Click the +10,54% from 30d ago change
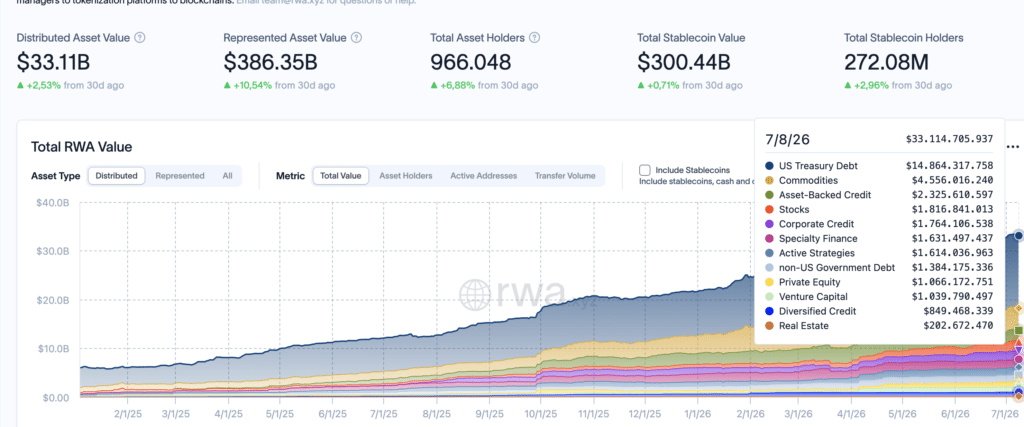Viewport: 1024px width, 427px height. point(280,86)
